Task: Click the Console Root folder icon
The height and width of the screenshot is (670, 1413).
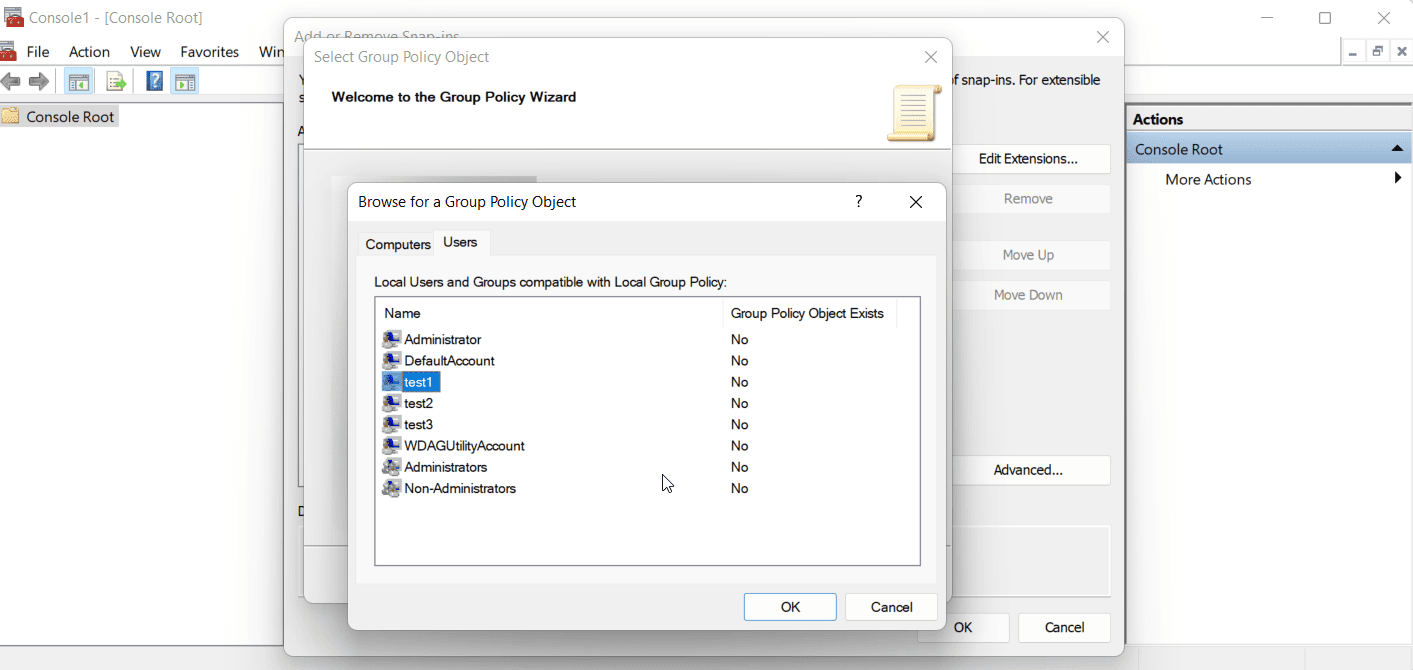Action: click(11, 116)
